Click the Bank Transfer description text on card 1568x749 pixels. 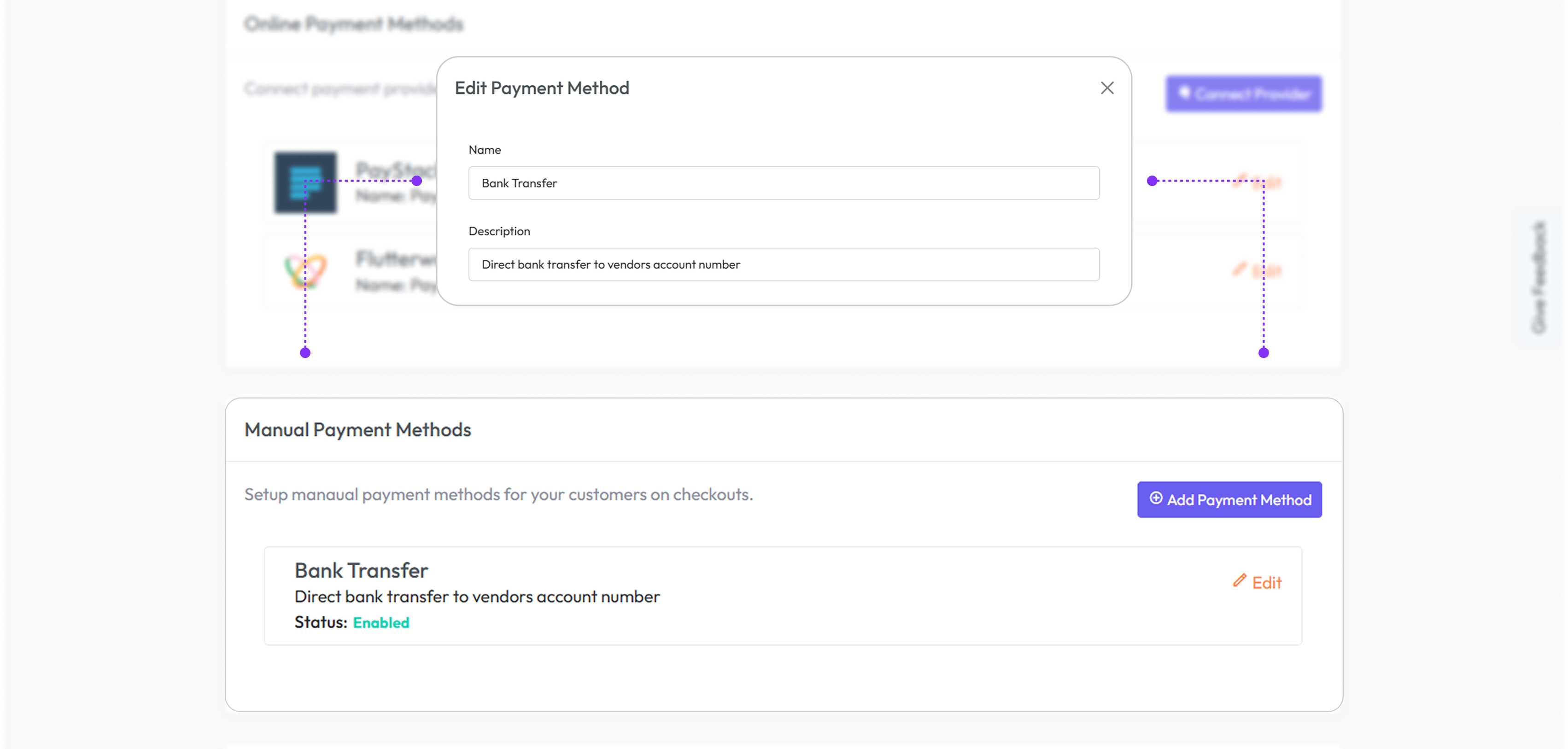[477, 597]
